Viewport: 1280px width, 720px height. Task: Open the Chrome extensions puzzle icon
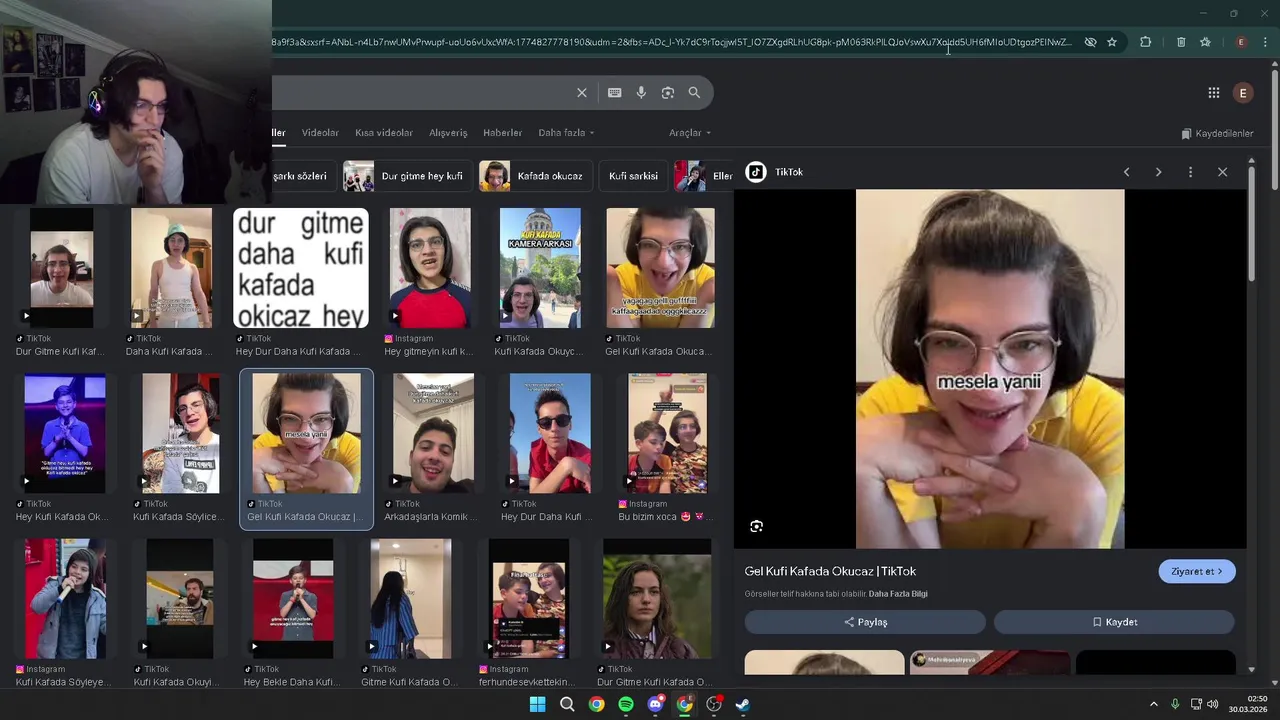point(1146,42)
